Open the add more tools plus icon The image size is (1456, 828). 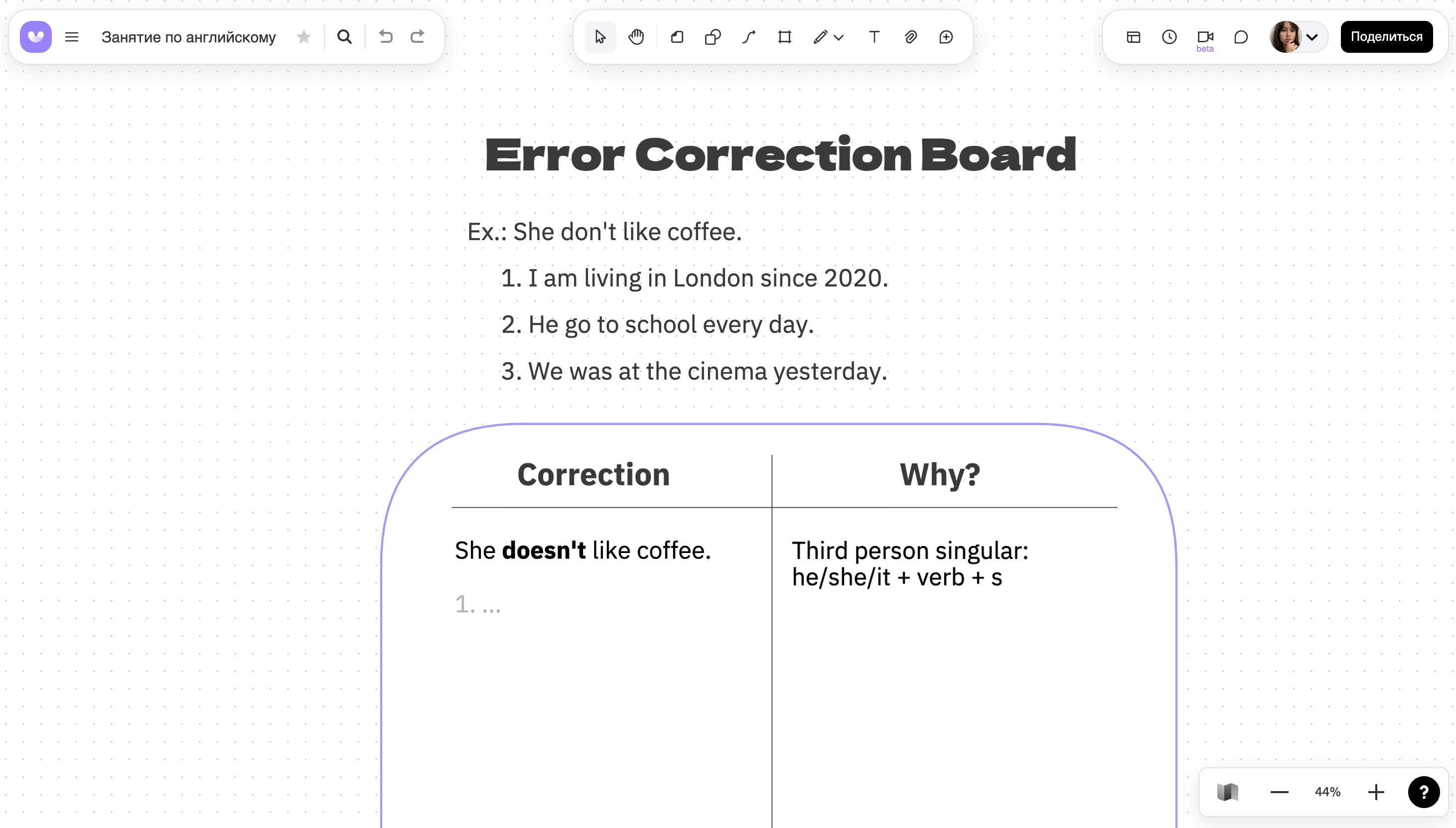tap(946, 37)
